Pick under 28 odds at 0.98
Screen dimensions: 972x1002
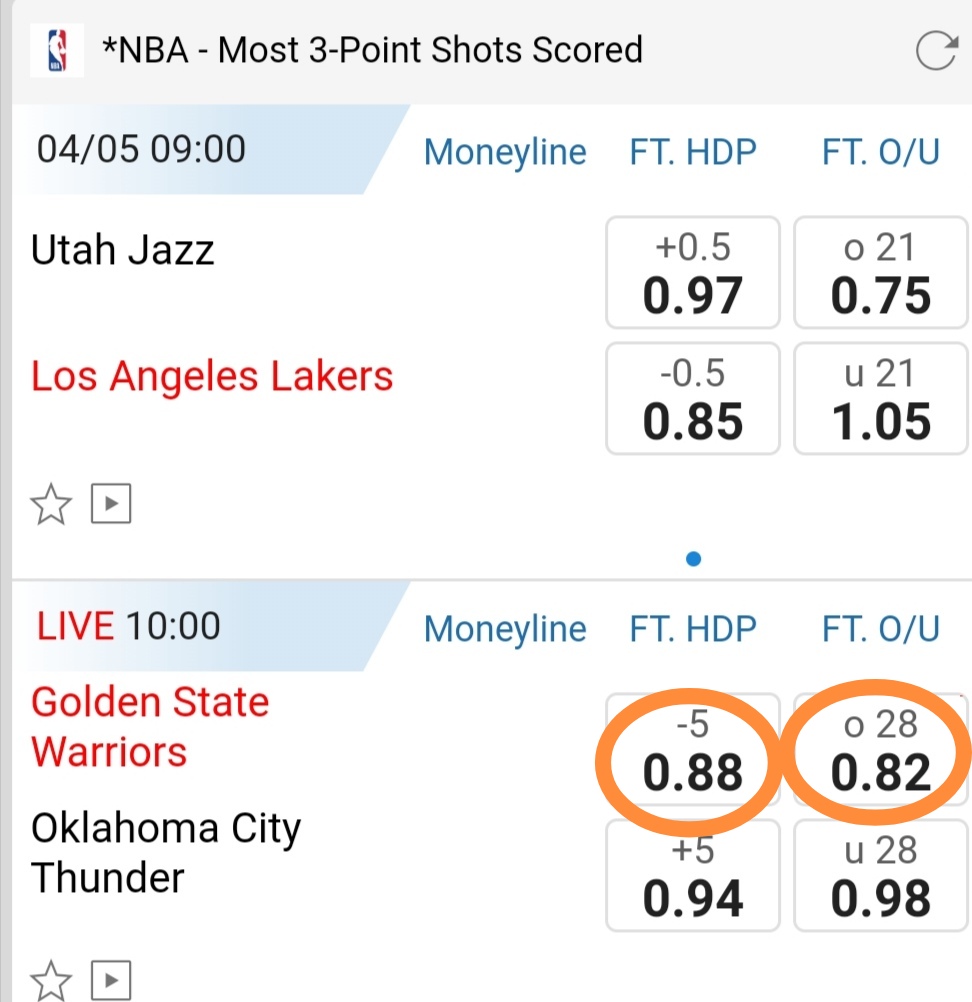pos(880,876)
